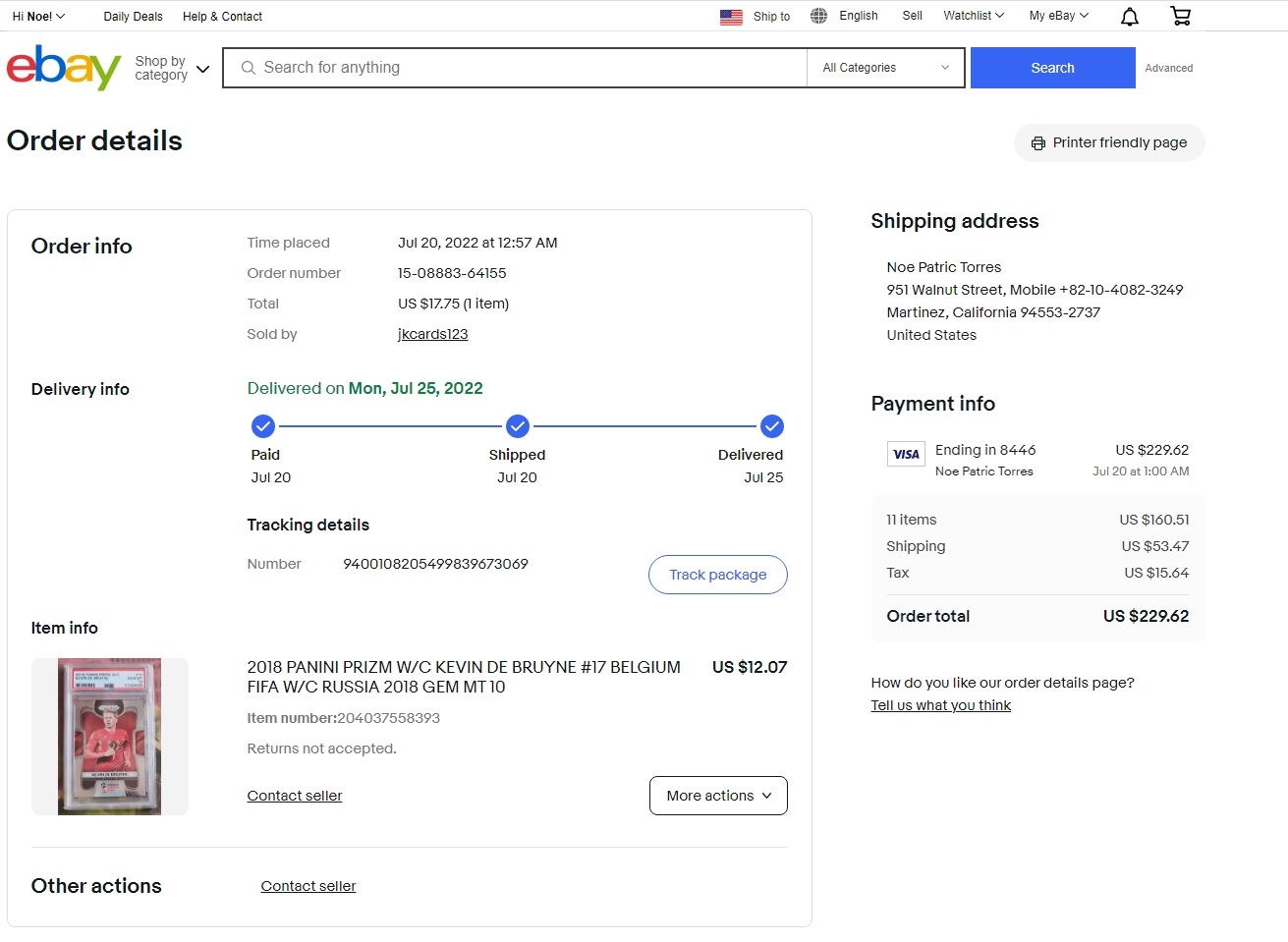Click the Total US $17.75 (1 item) value

[453, 304]
